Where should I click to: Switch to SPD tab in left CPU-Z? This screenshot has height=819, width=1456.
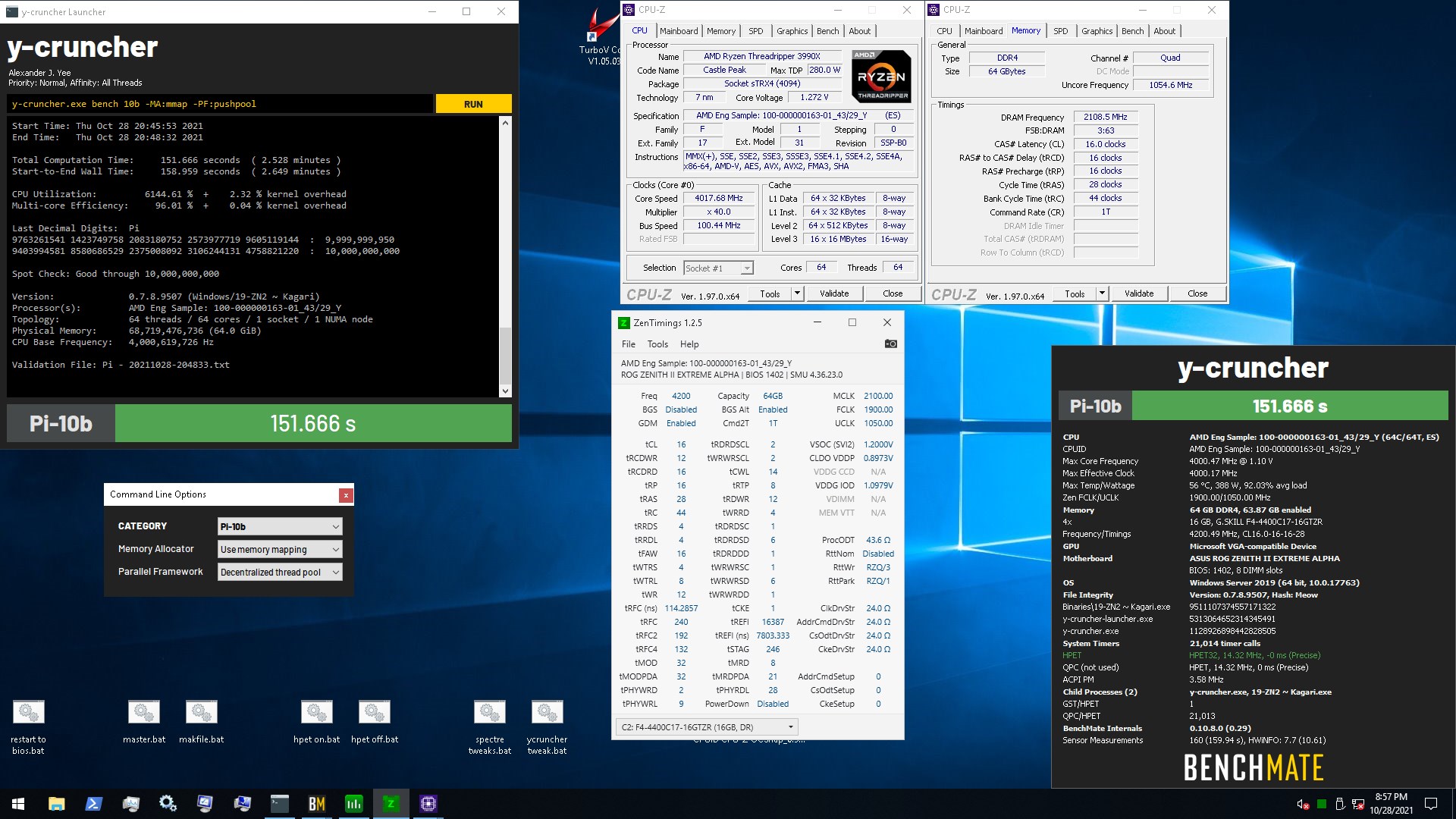pos(756,31)
